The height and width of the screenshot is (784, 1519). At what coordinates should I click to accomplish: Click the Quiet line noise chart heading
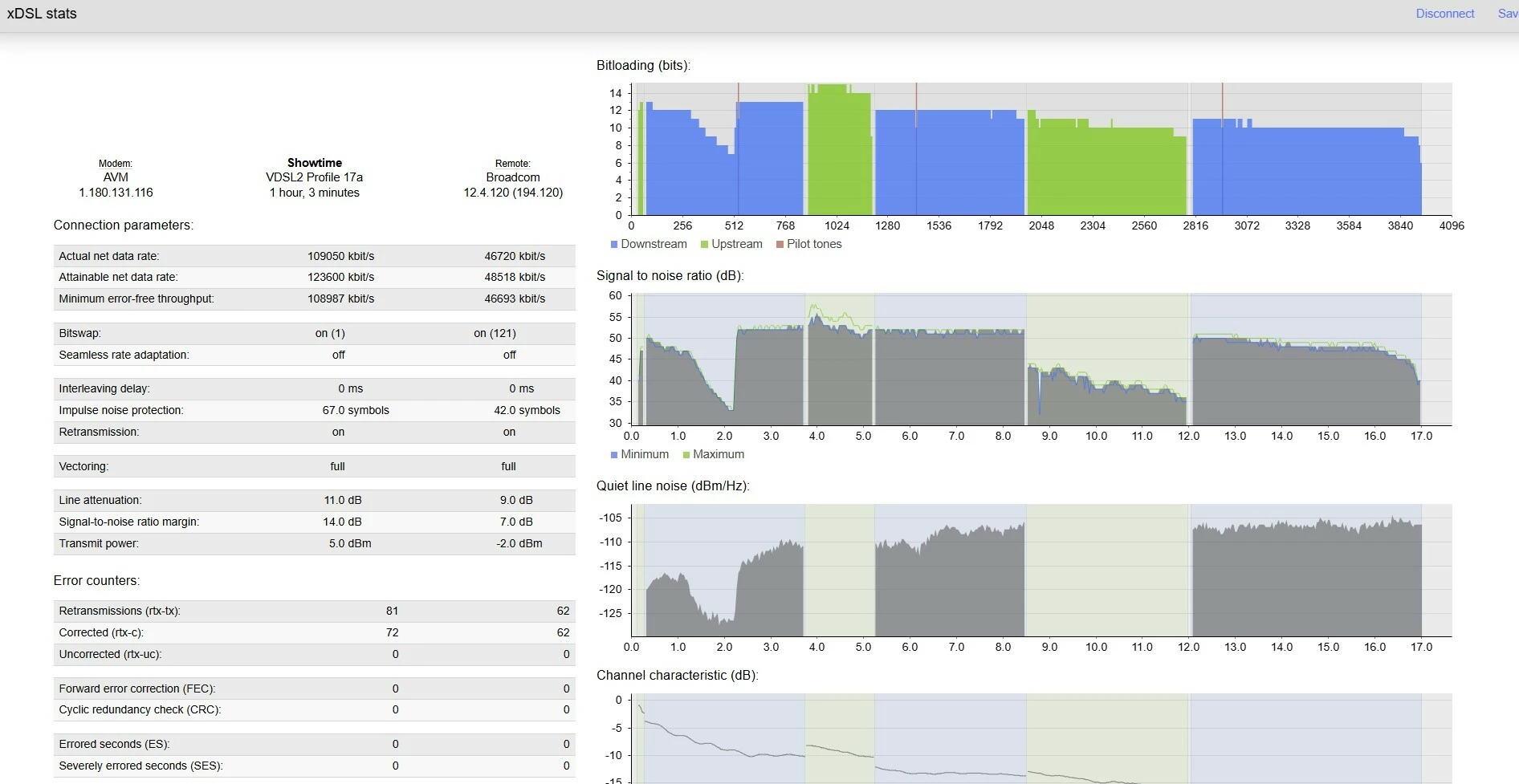coord(672,485)
